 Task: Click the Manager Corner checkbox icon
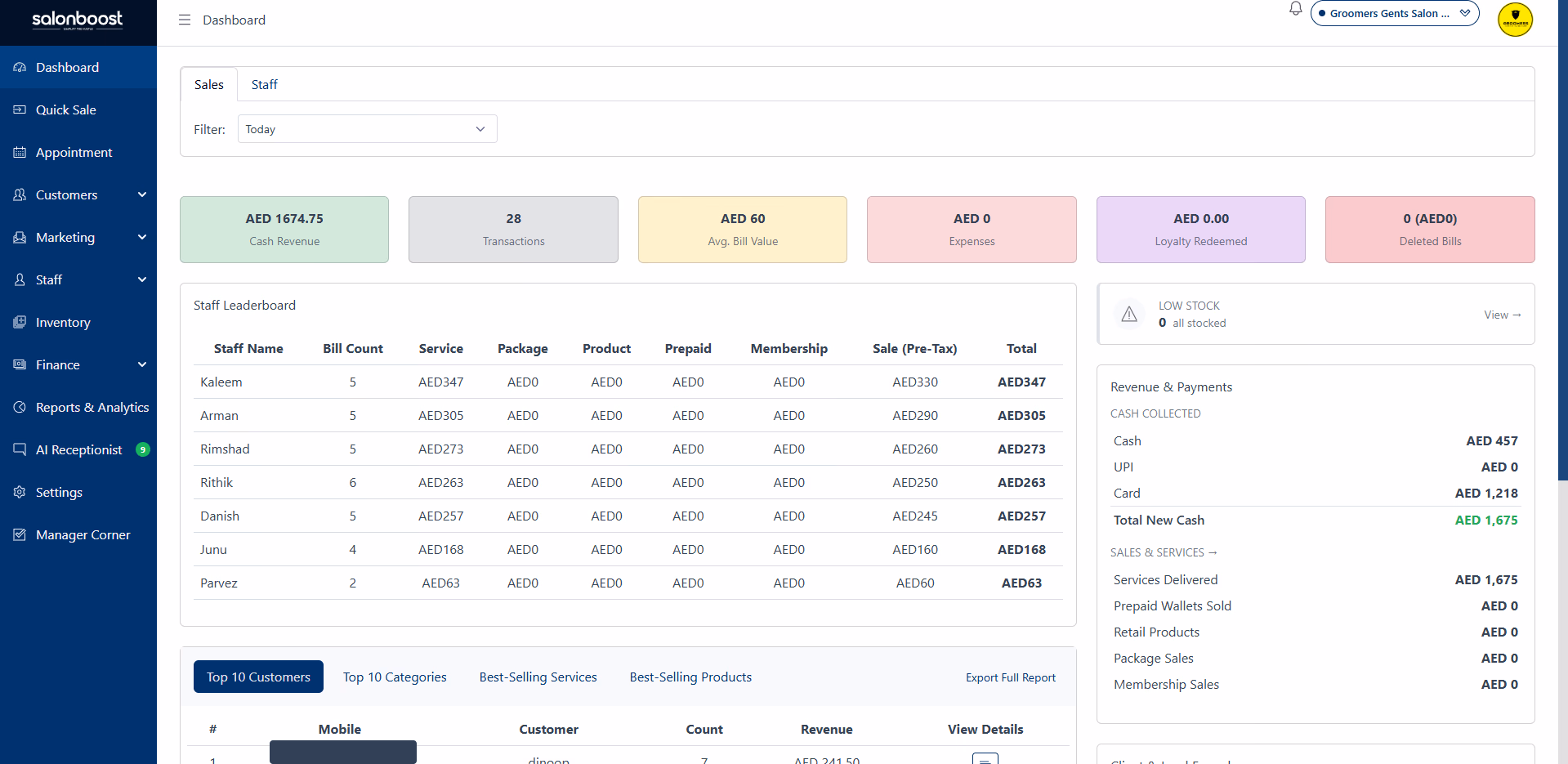point(20,534)
